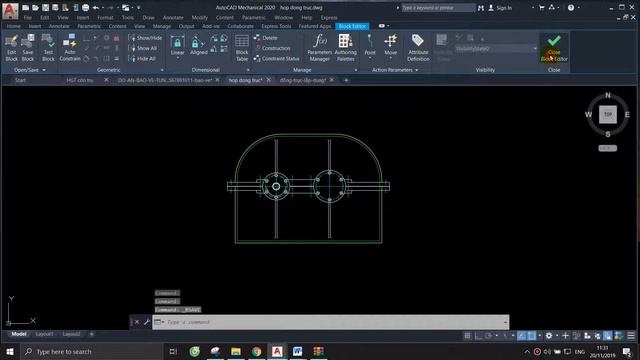This screenshot has height=360, width=640.
Task: Click the workspace switching gear icon
Action: click(x=549, y=336)
